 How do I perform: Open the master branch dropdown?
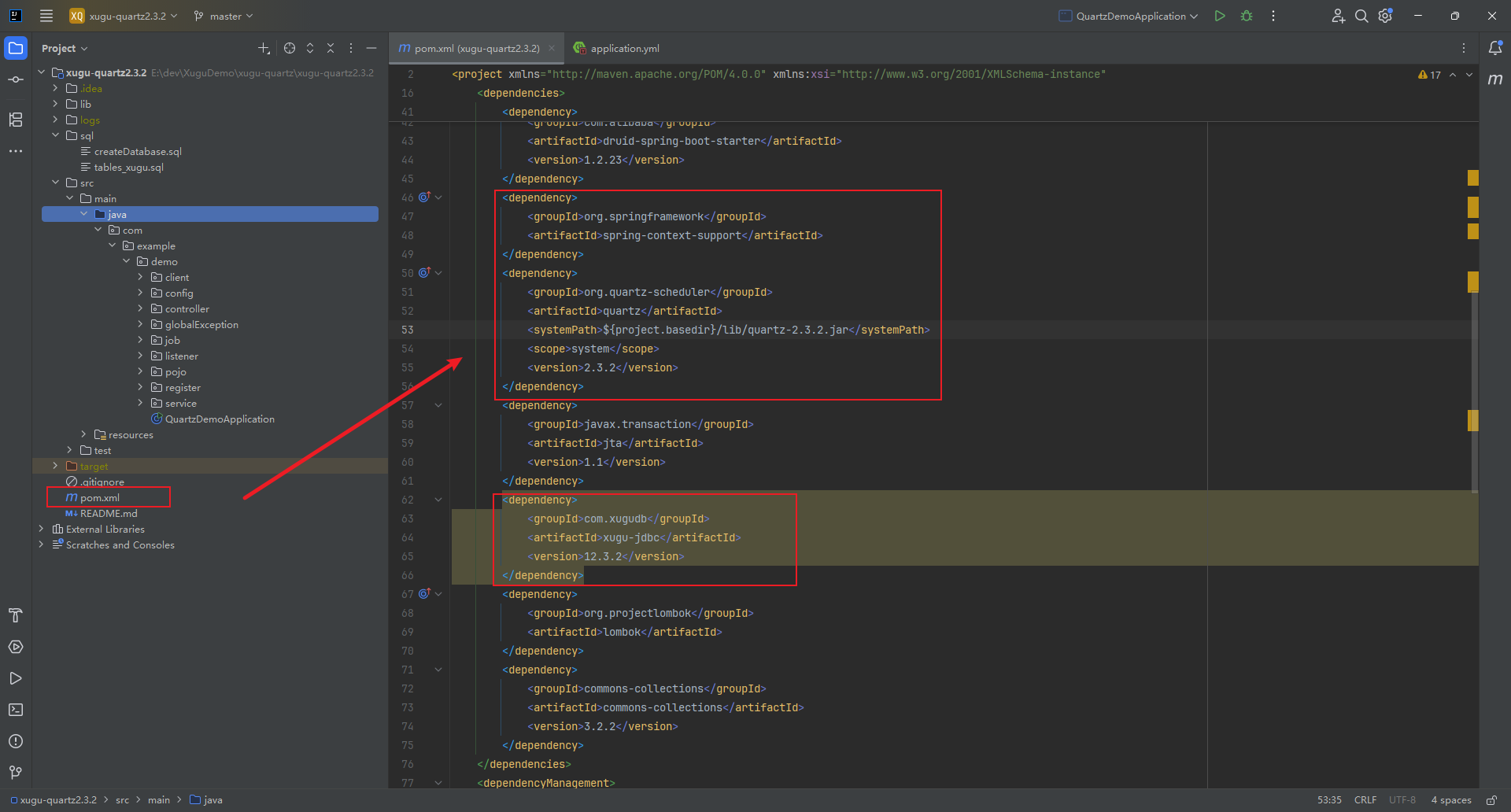[x=224, y=16]
